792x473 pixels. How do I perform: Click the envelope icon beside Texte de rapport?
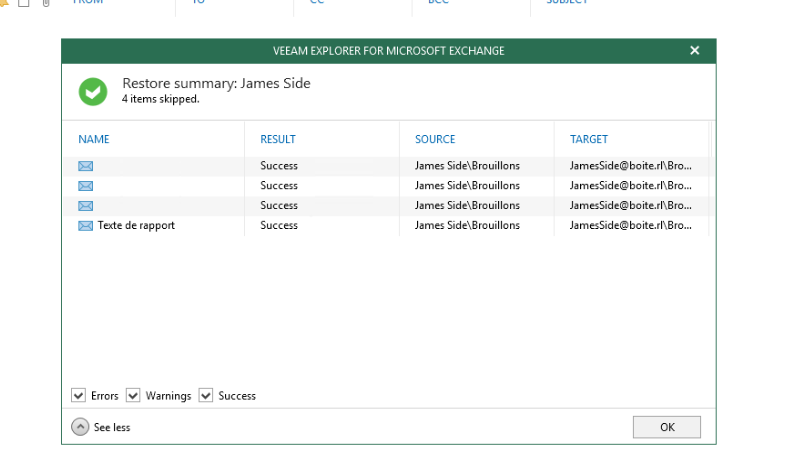tap(85, 226)
